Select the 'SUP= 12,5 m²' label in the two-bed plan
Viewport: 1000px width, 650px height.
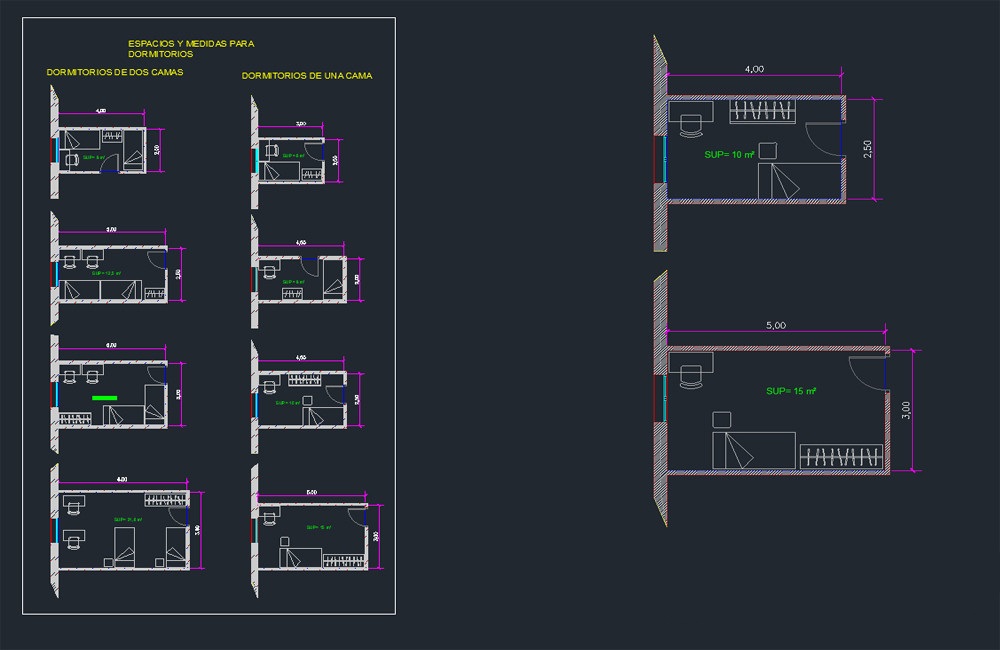pos(106,273)
